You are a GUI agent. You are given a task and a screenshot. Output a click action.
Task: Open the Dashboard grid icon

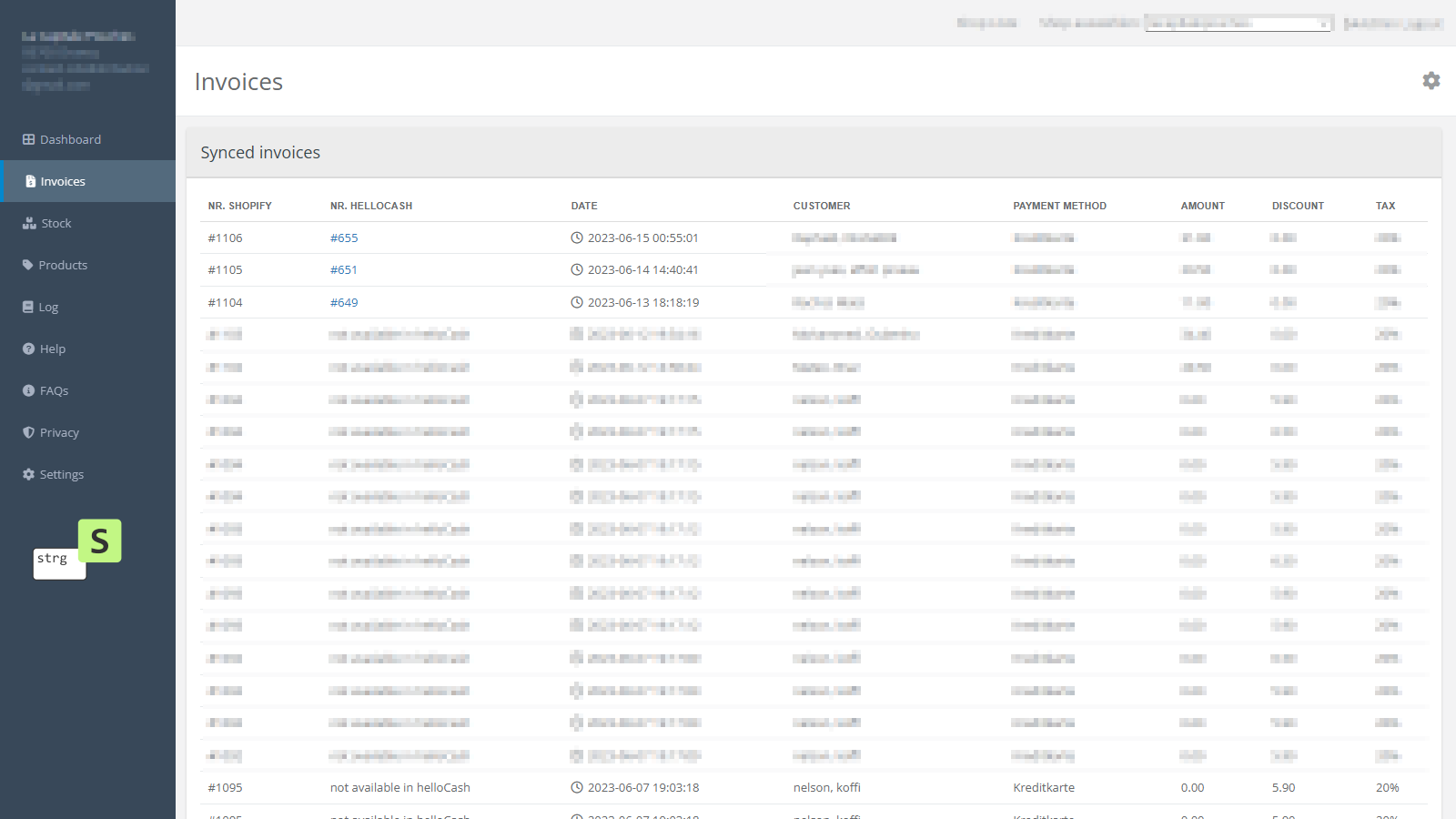coord(27,138)
